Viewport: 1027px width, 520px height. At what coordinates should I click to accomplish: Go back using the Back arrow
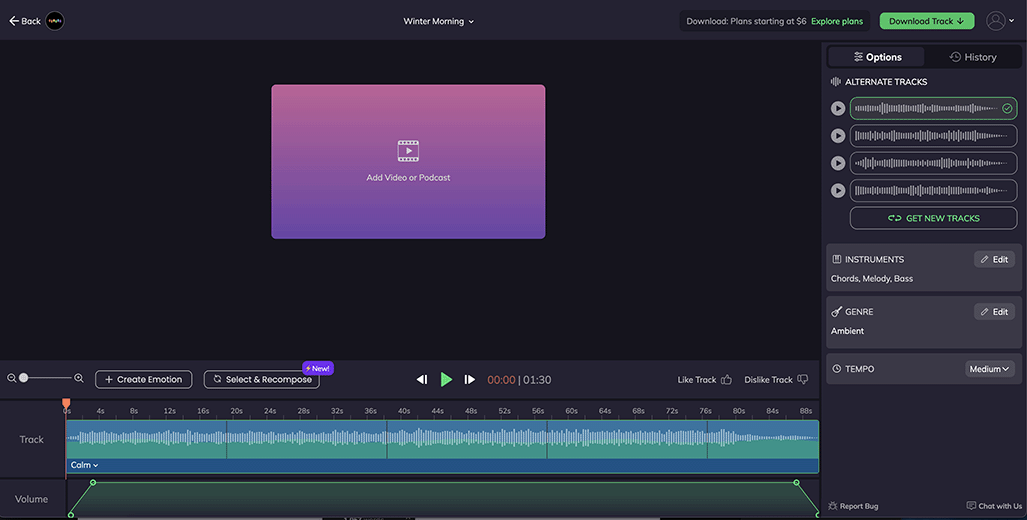pyautogui.click(x=24, y=21)
